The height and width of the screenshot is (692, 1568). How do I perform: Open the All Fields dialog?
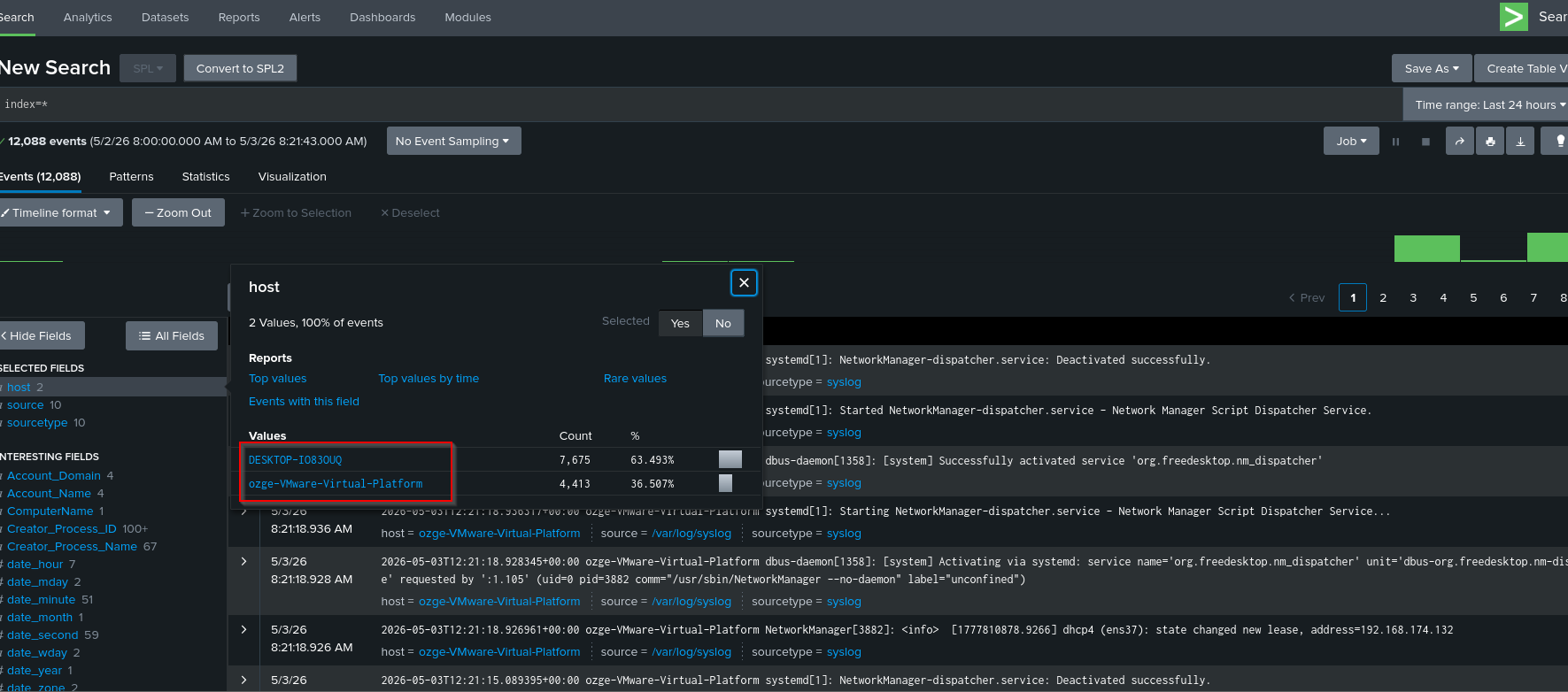point(172,335)
